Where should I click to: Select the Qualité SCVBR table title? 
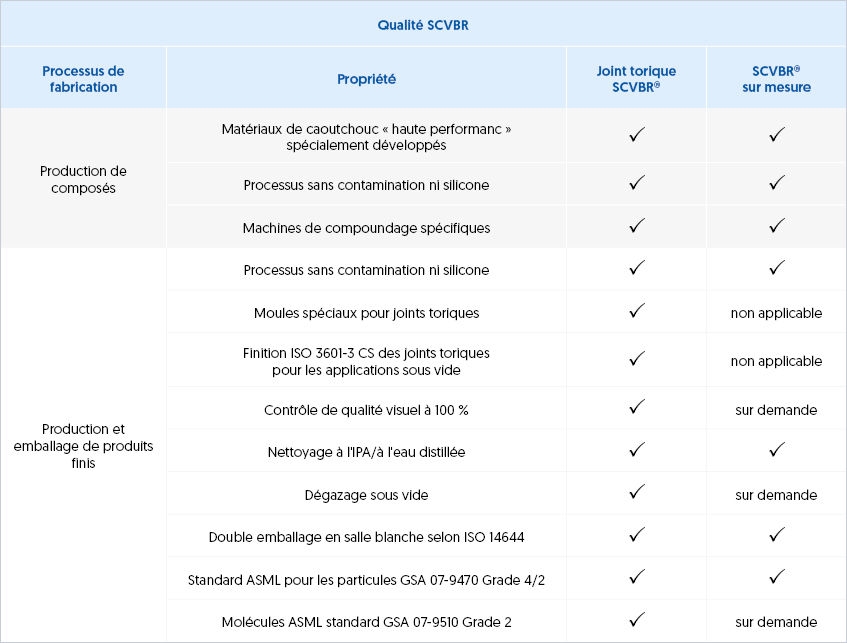point(423,25)
